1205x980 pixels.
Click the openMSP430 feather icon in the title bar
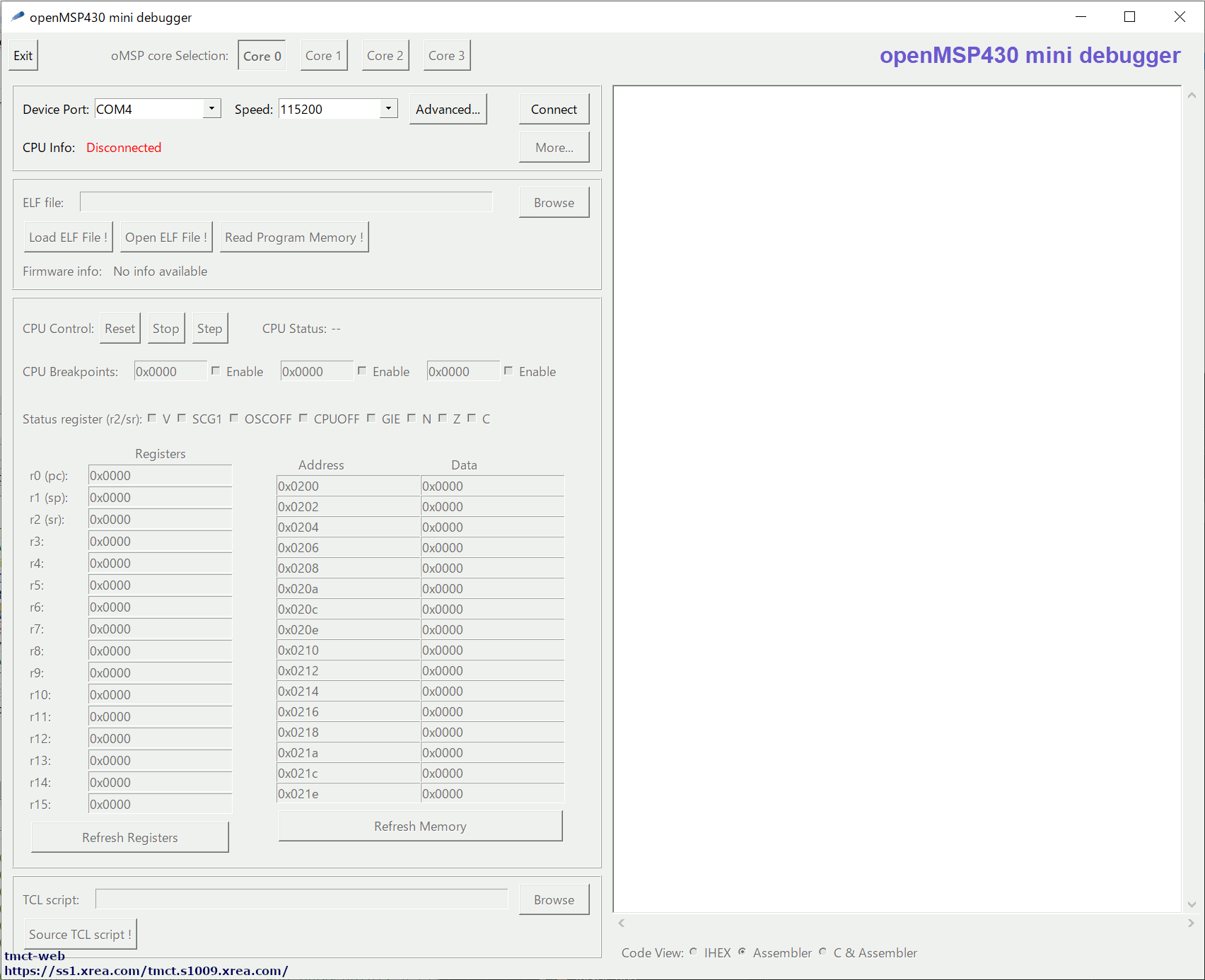[x=18, y=16]
